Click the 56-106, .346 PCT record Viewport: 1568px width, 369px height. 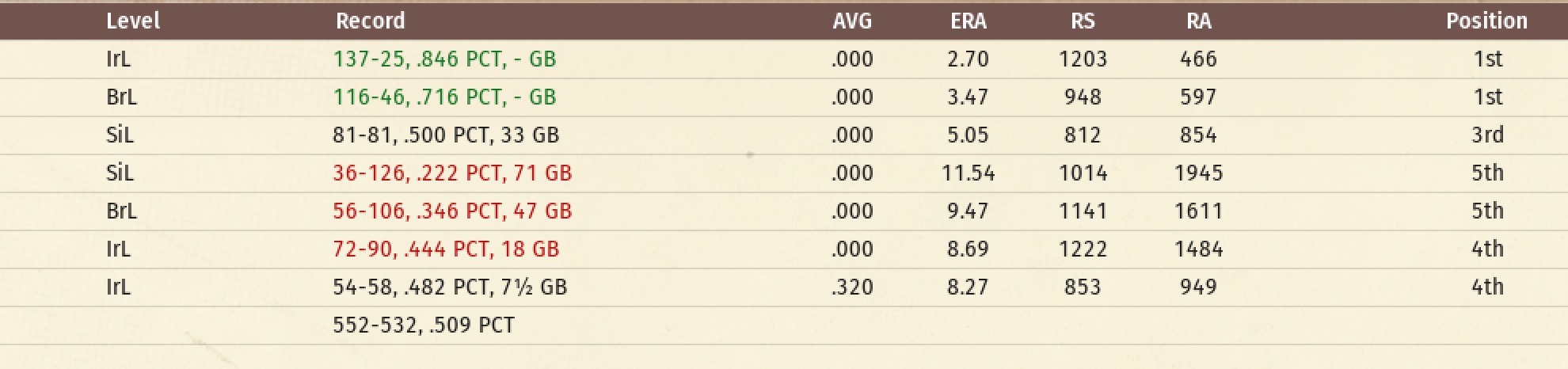[x=452, y=211]
